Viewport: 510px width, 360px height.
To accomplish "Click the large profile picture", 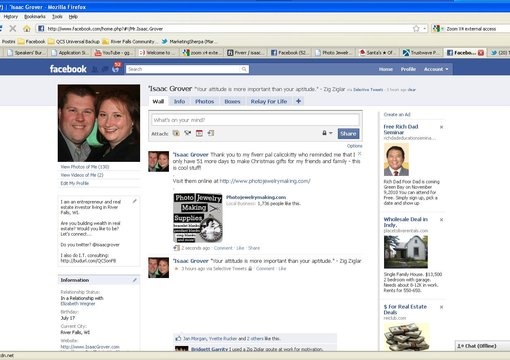I will pos(99,123).
